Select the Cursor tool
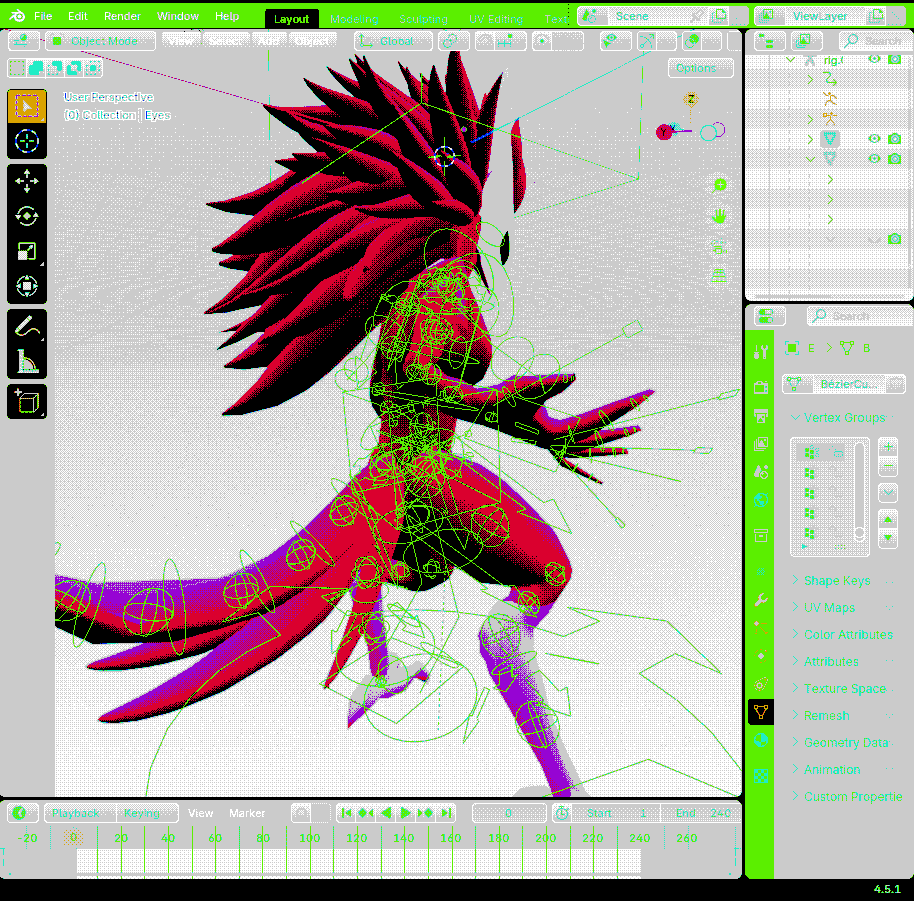Image resolution: width=914 pixels, height=901 pixels. point(27,141)
